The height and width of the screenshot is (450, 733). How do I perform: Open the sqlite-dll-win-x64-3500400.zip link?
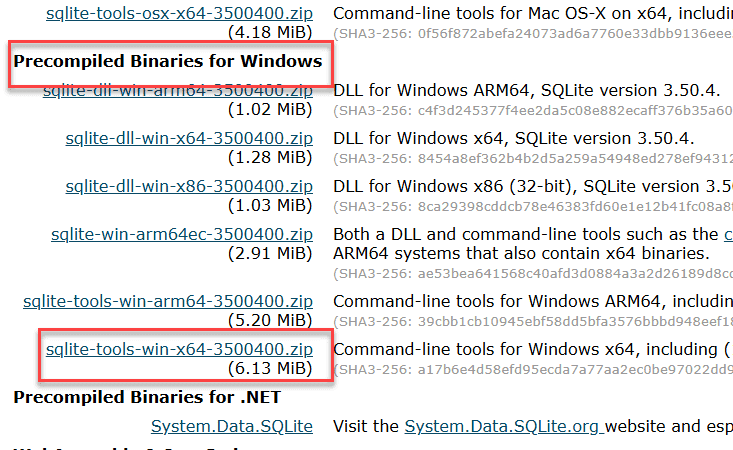[189, 139]
